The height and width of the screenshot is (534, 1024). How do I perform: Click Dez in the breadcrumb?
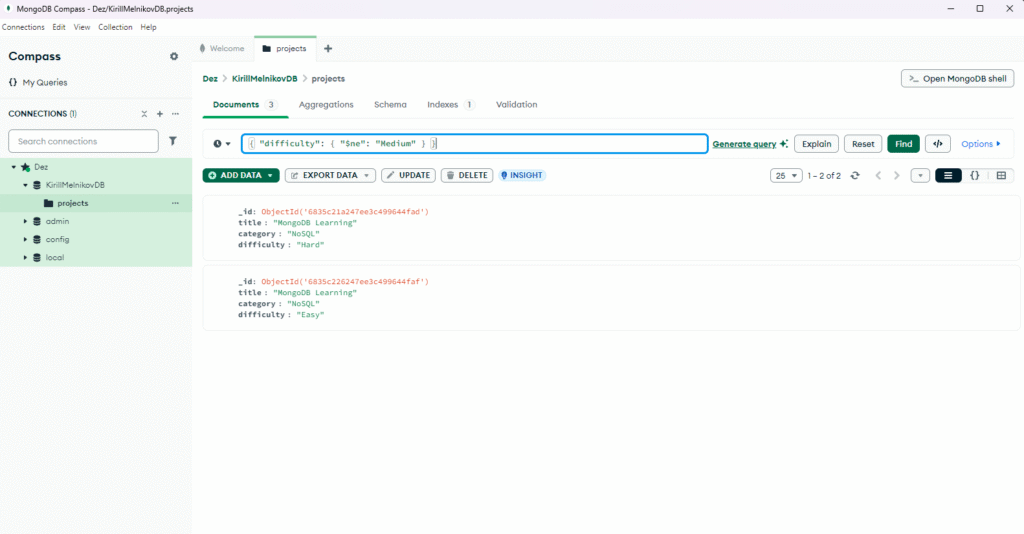tap(210, 78)
